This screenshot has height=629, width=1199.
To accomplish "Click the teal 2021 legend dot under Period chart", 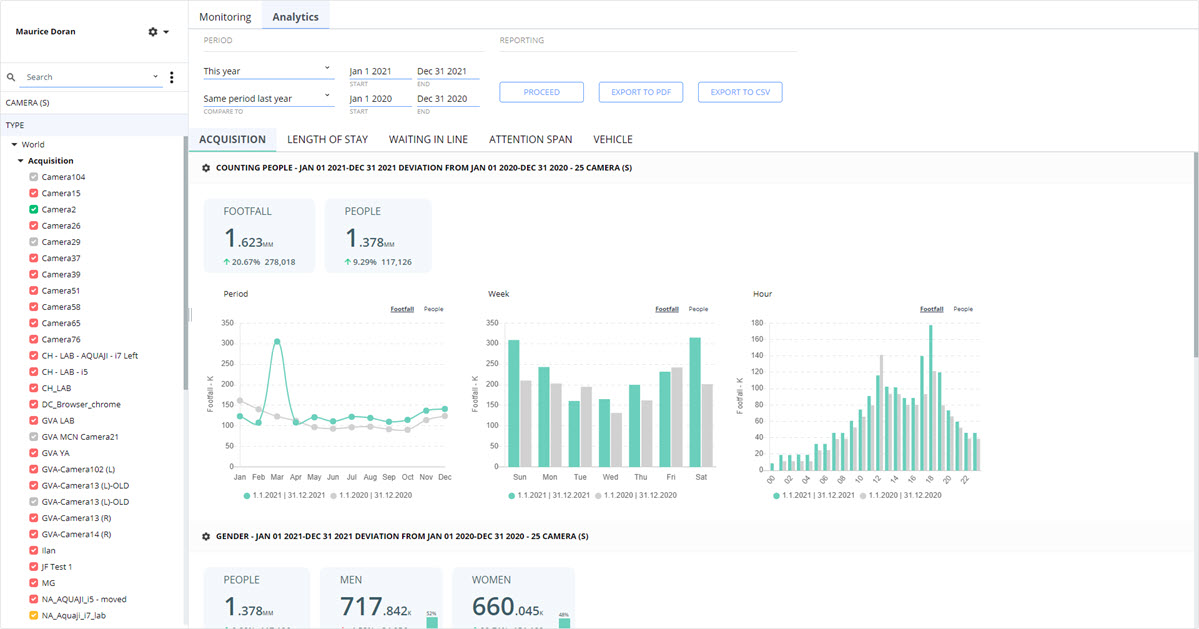I will click(247, 496).
